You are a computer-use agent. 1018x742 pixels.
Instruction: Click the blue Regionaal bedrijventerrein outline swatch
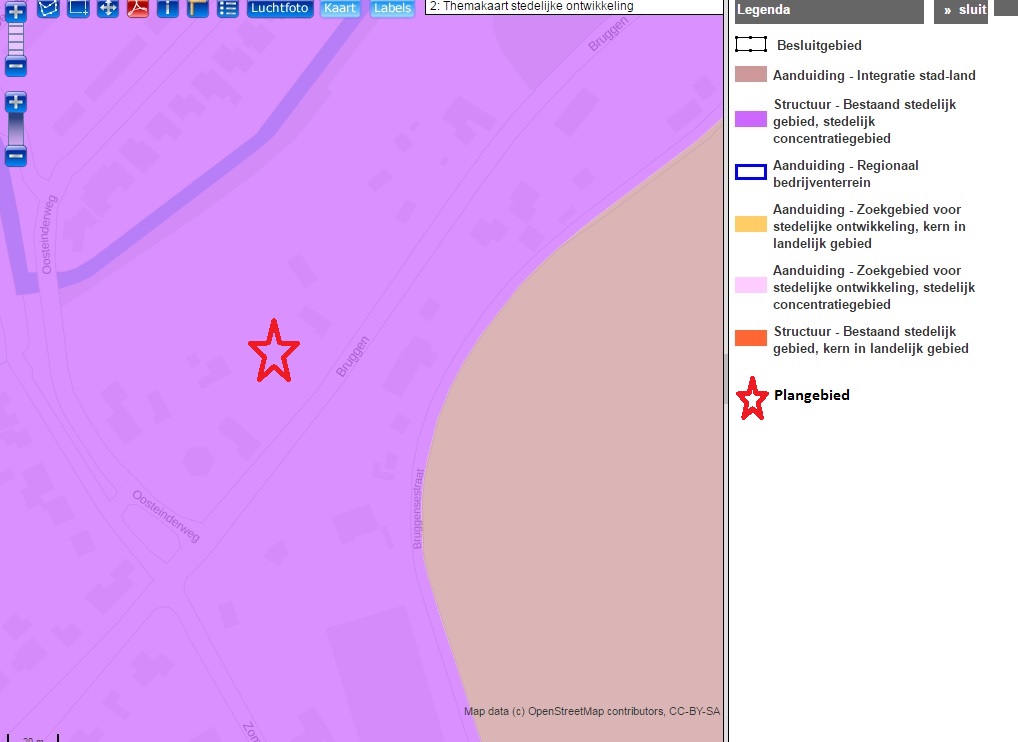[751, 172]
